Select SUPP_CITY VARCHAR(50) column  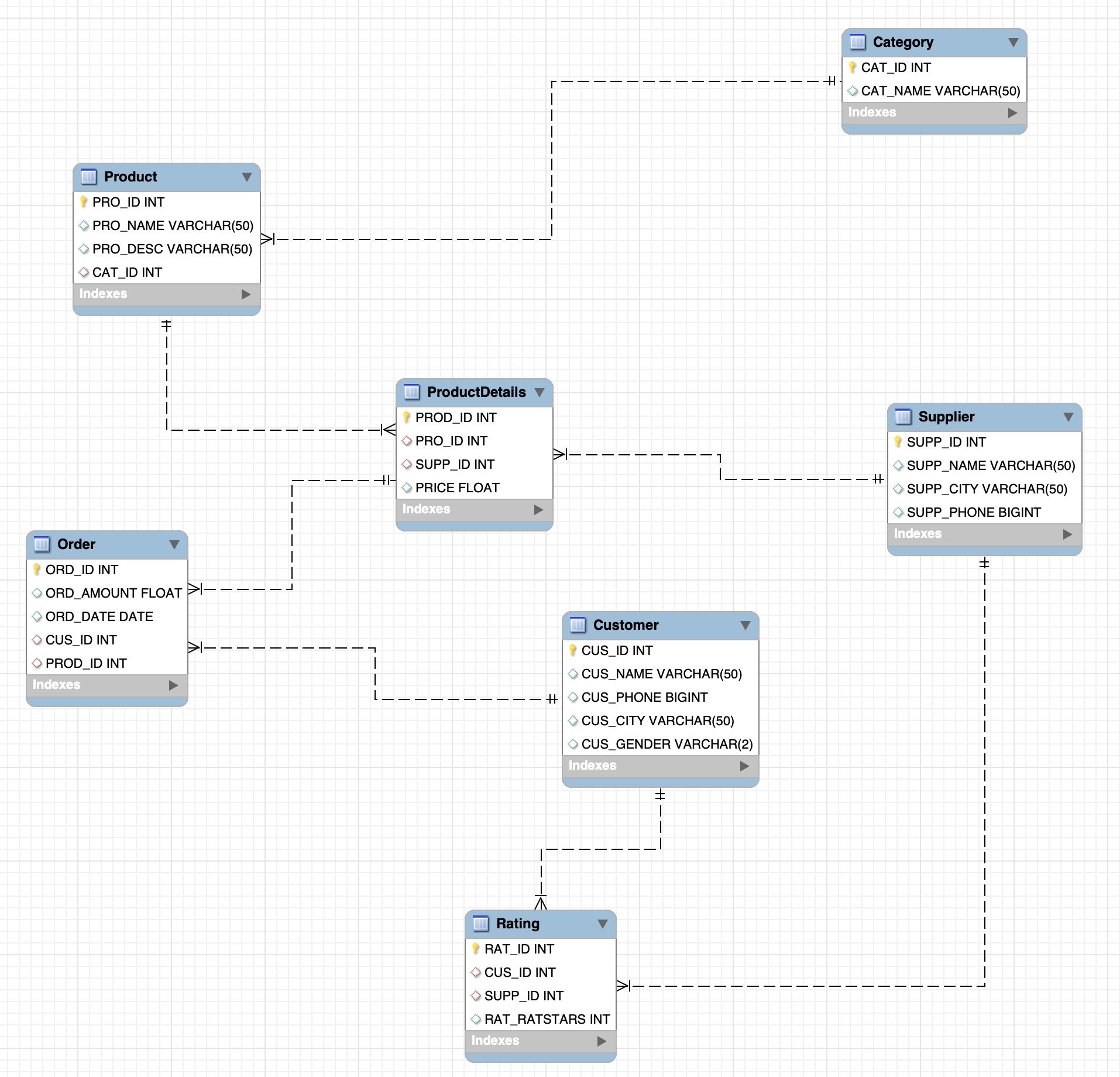coord(985,489)
